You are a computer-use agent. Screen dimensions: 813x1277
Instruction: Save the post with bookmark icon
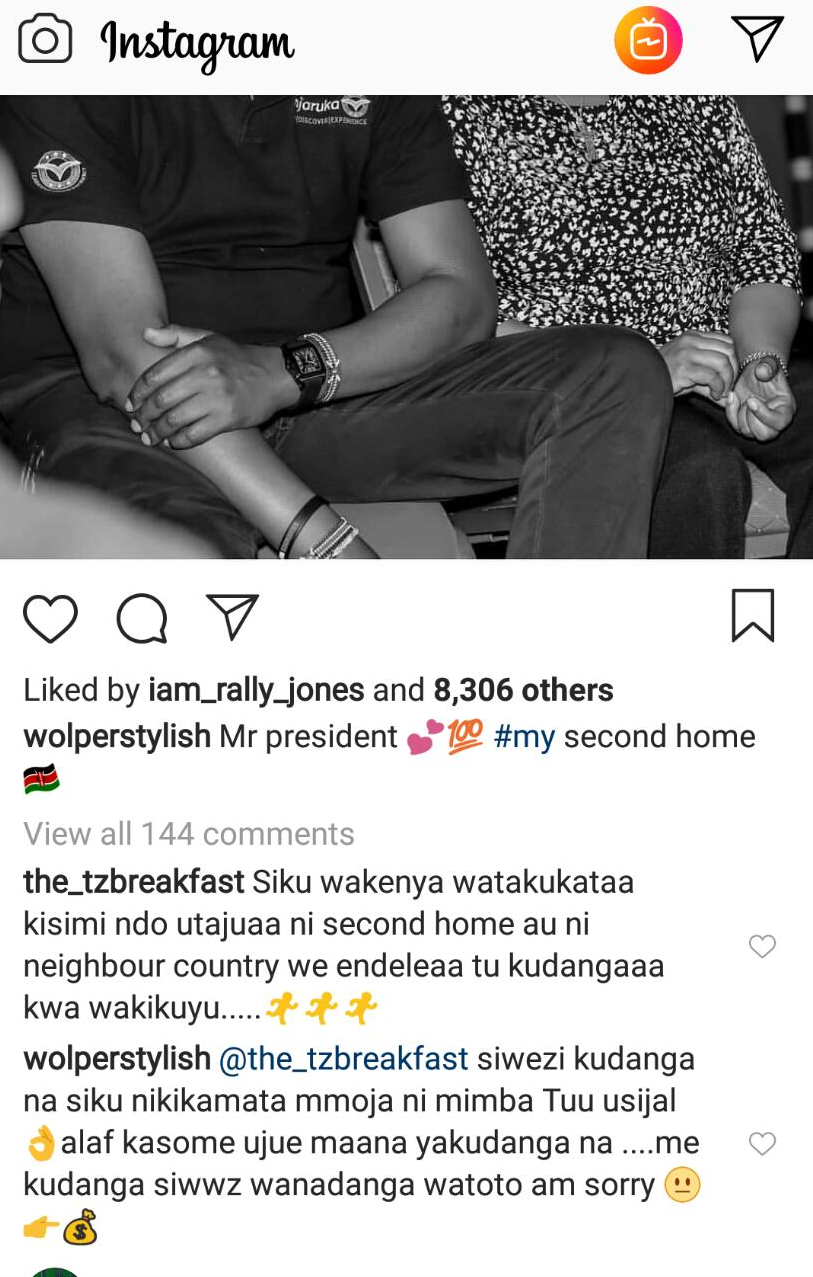click(x=753, y=615)
